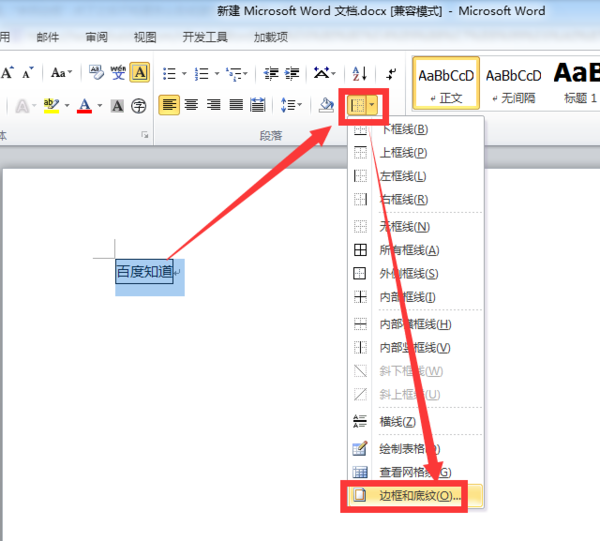Expand the Bullets dropdown arrow
Viewport: 600px width, 541px height.
point(184,73)
